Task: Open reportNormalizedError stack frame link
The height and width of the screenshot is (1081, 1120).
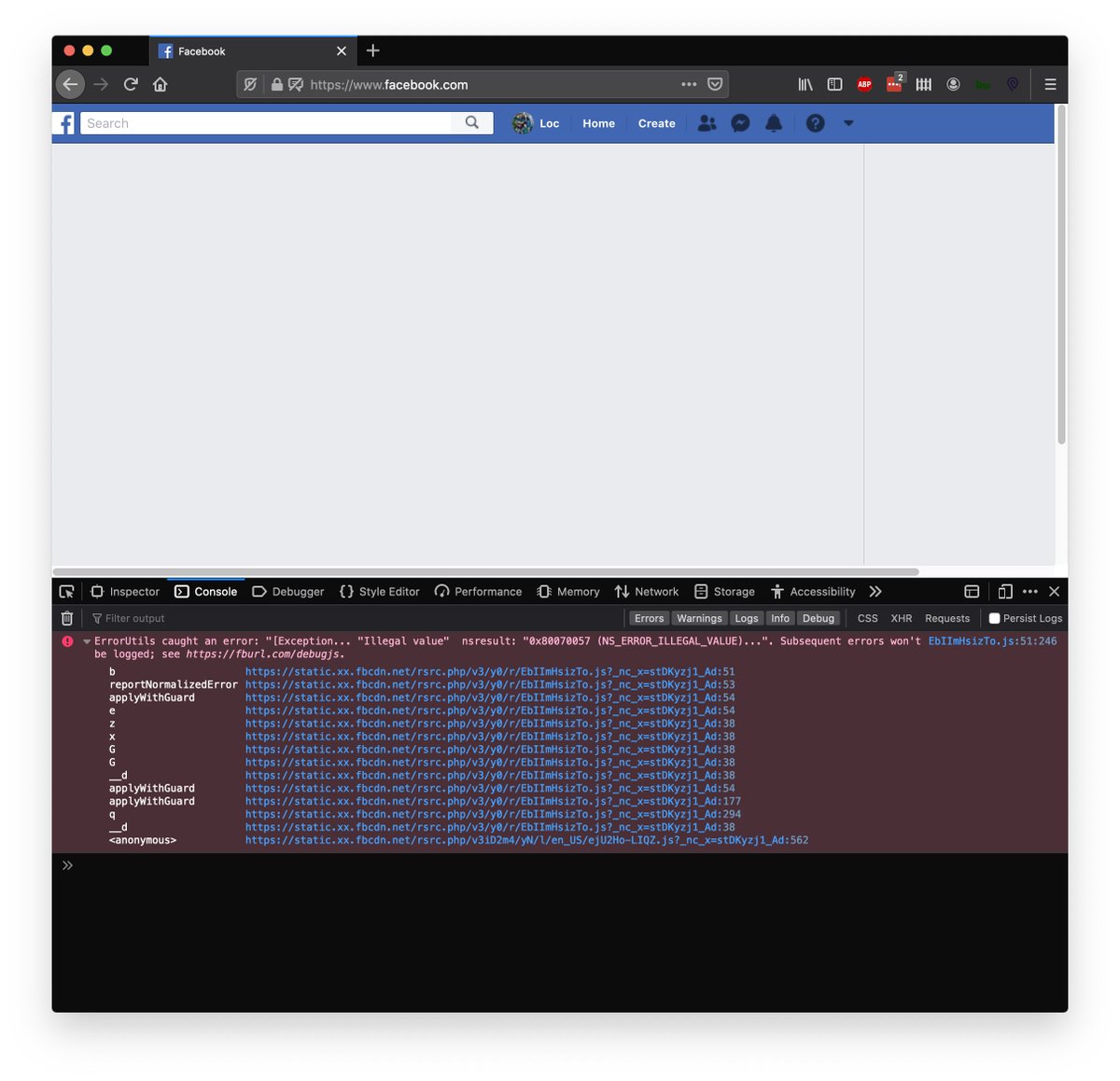Action: (x=490, y=684)
